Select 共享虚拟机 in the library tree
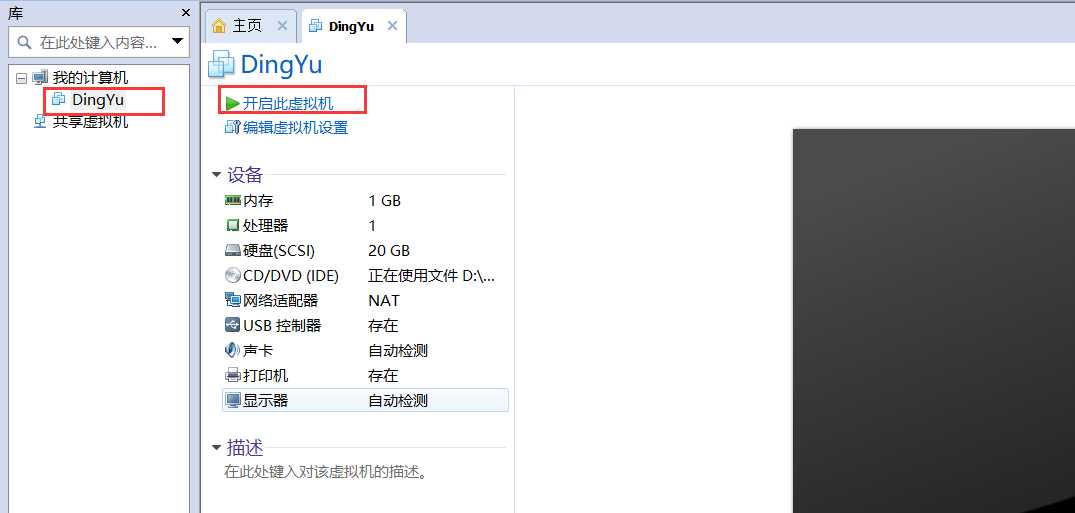 pos(90,122)
